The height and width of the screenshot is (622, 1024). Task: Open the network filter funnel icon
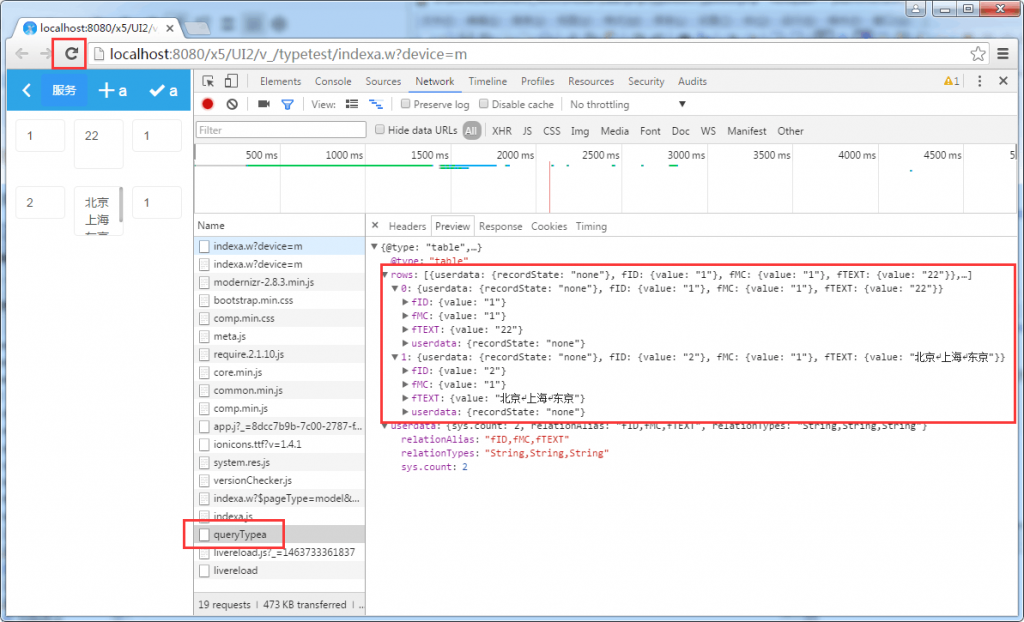coord(288,105)
